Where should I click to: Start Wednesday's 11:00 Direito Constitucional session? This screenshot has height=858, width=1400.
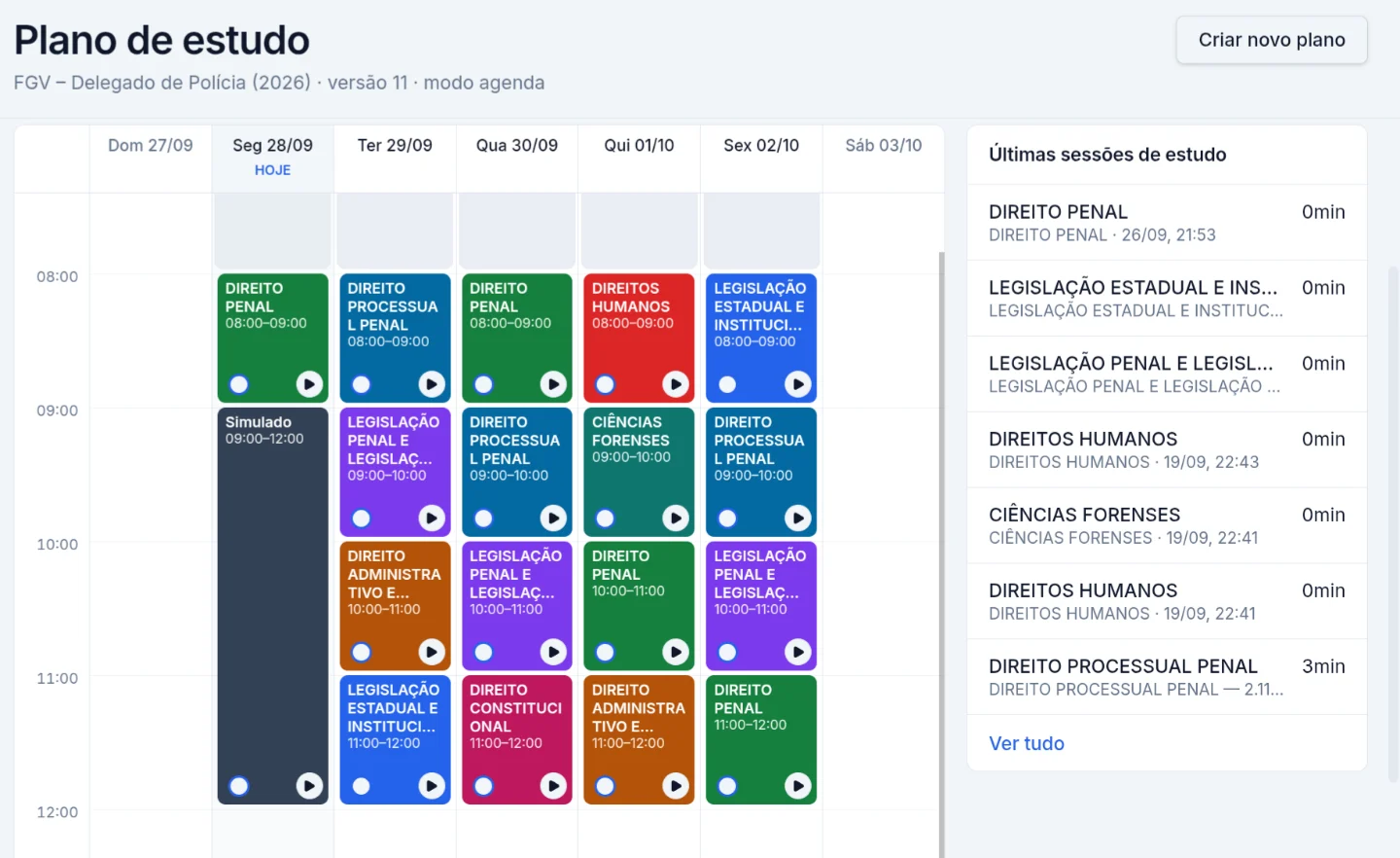coord(553,786)
